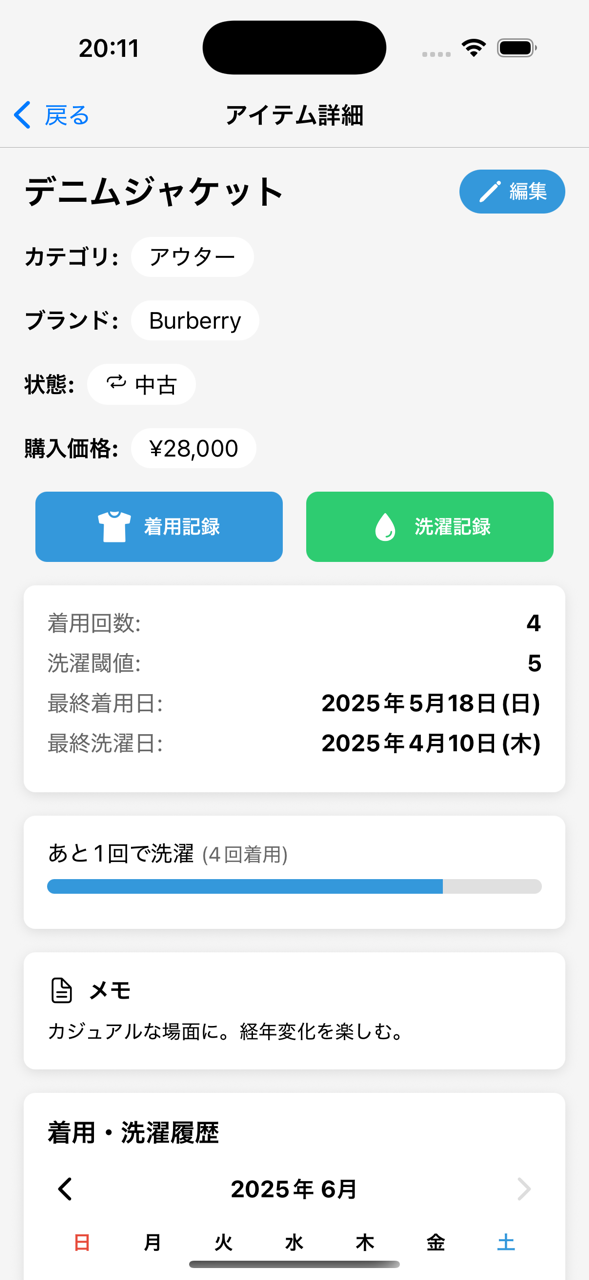The image size is (589, 1280).
Task: Select the アウター category chip
Action: coord(192,257)
